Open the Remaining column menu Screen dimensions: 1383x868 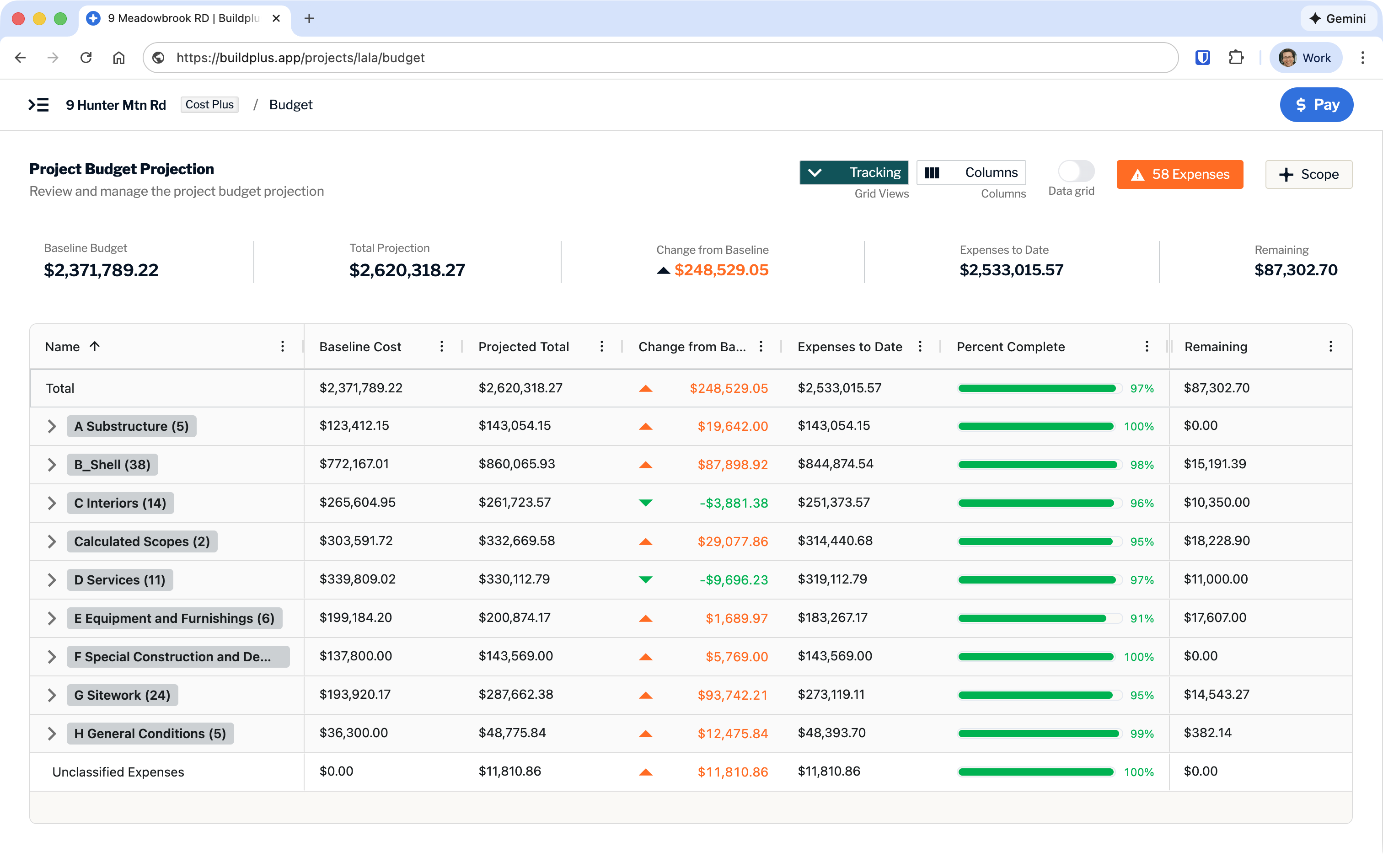pyautogui.click(x=1330, y=346)
